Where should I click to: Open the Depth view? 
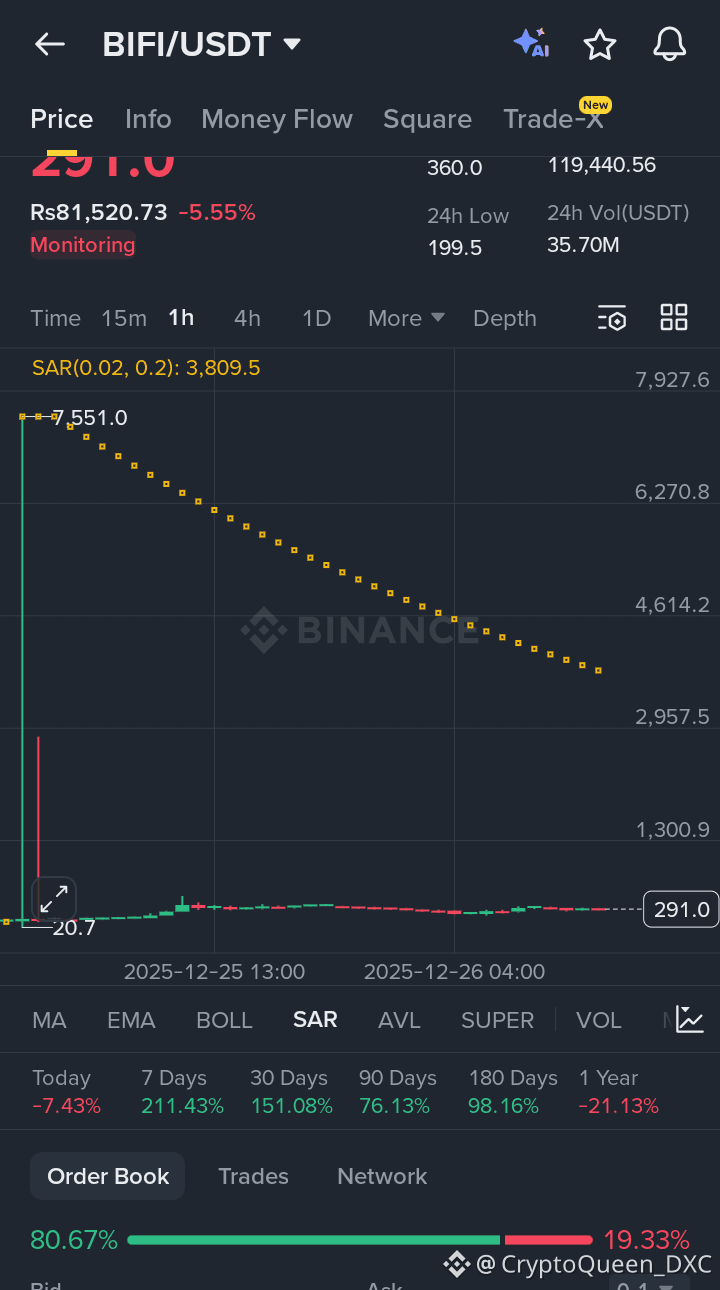[504, 317]
